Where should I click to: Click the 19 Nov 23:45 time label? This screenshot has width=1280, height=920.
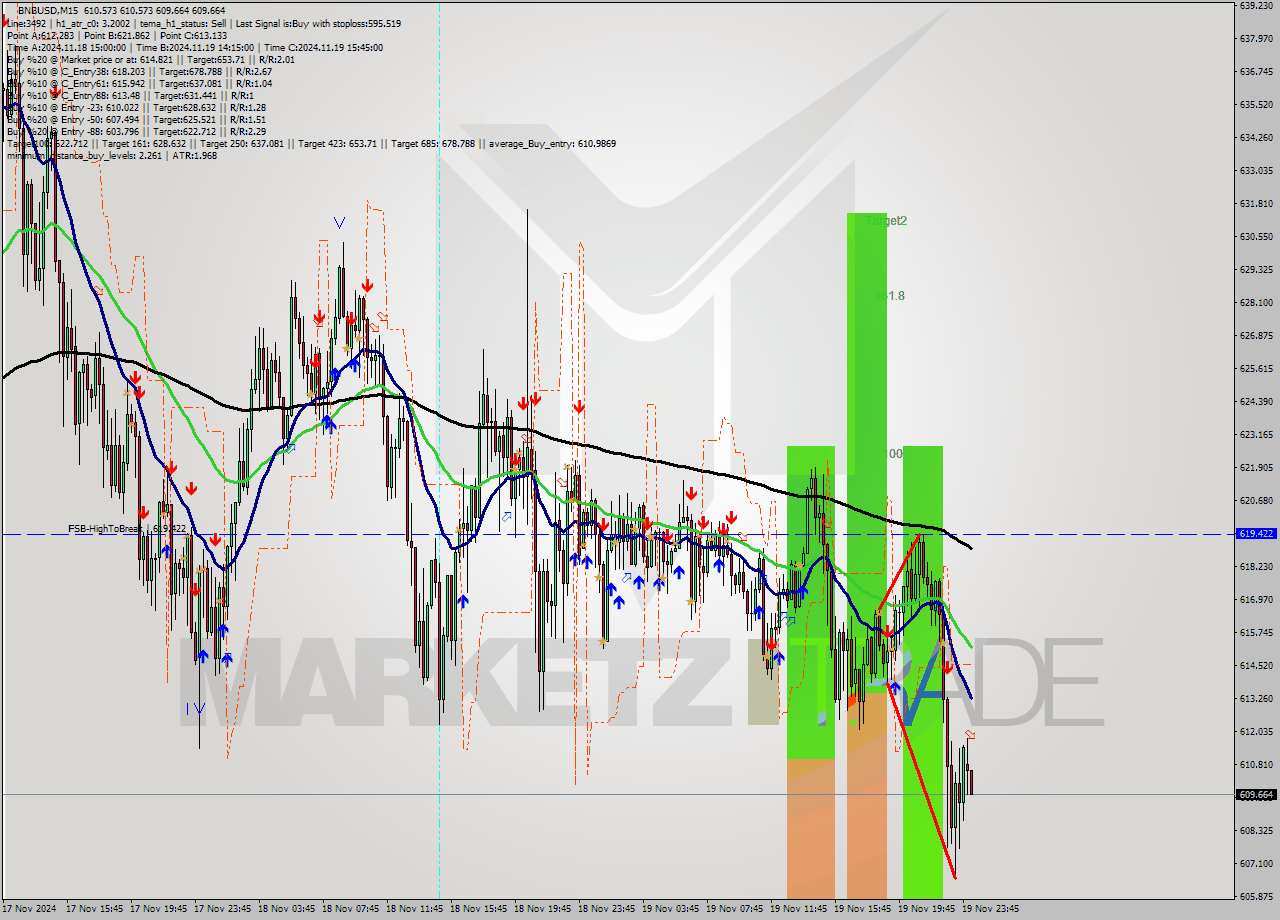pyautogui.click(x=990, y=909)
